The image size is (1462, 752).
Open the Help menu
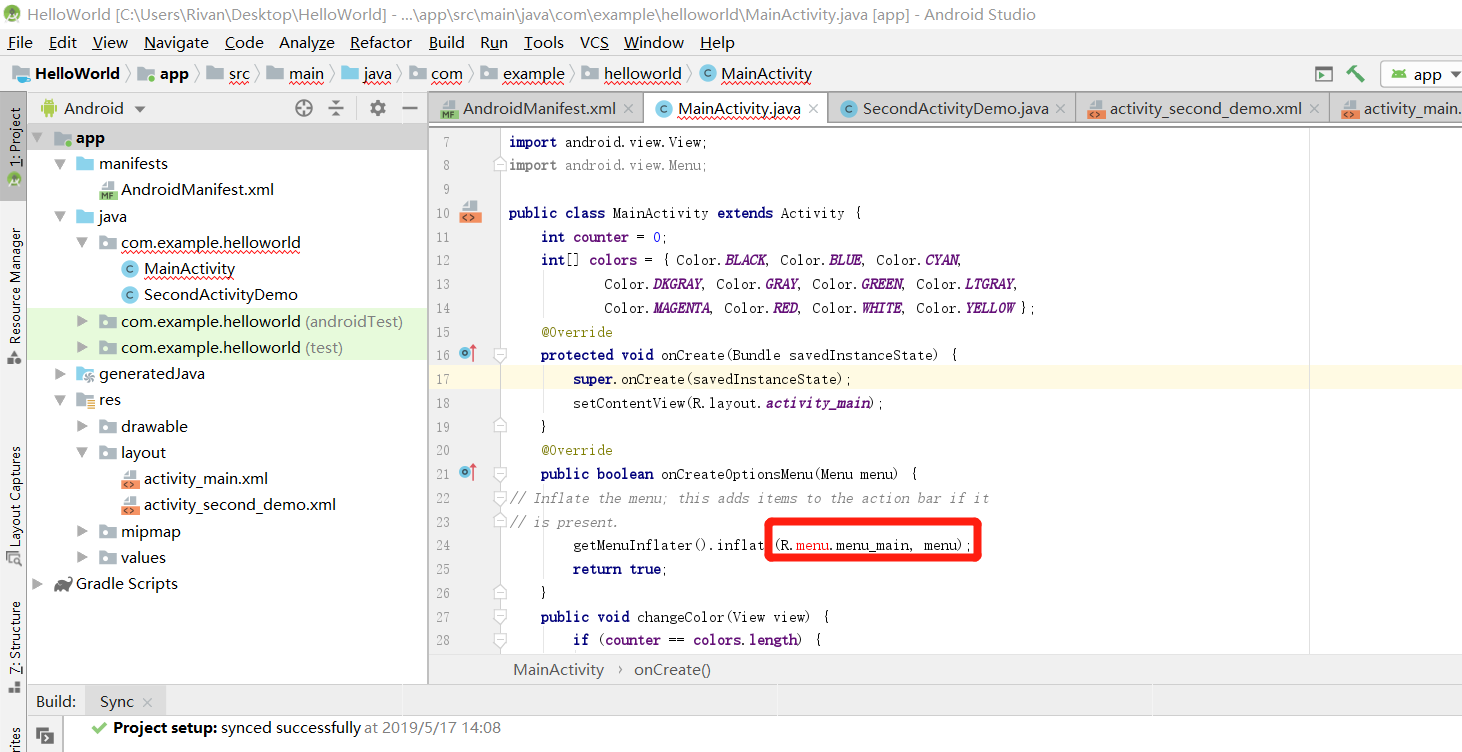pyautogui.click(x=717, y=42)
